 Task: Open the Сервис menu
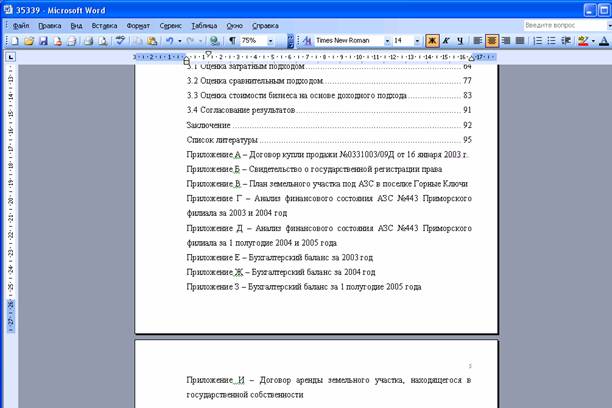171,26
